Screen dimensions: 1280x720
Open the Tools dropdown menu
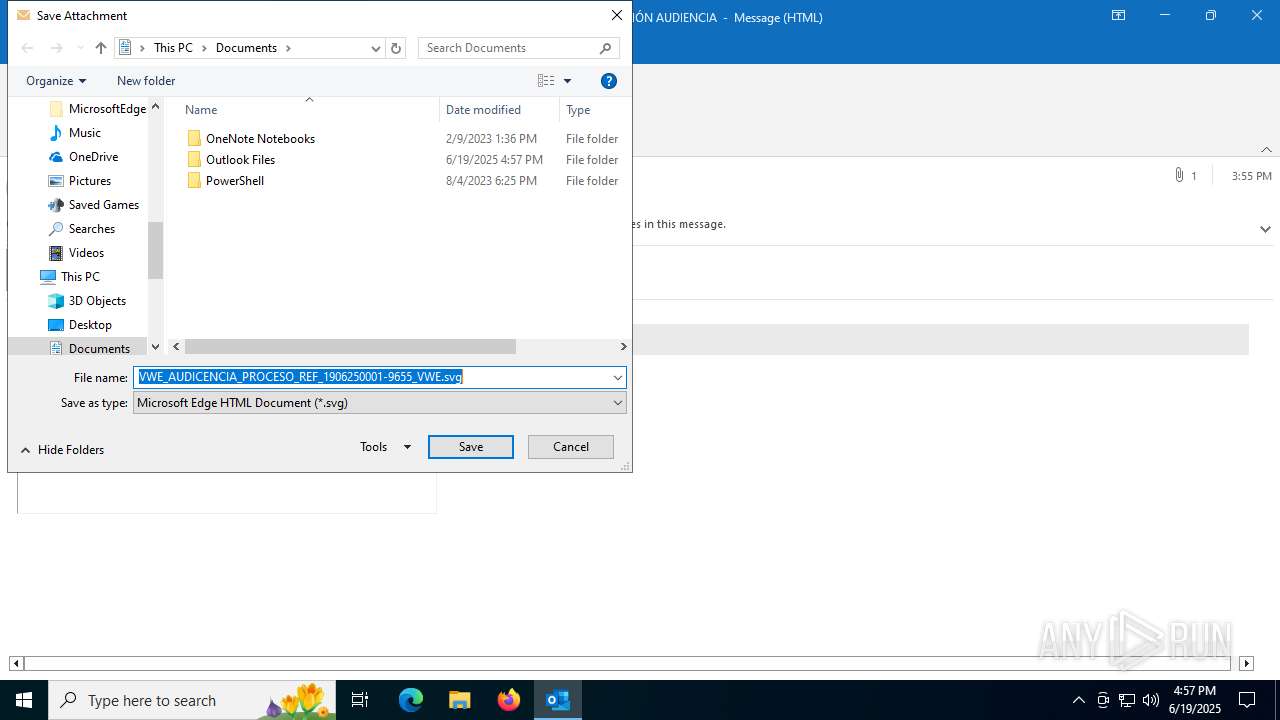click(x=386, y=447)
